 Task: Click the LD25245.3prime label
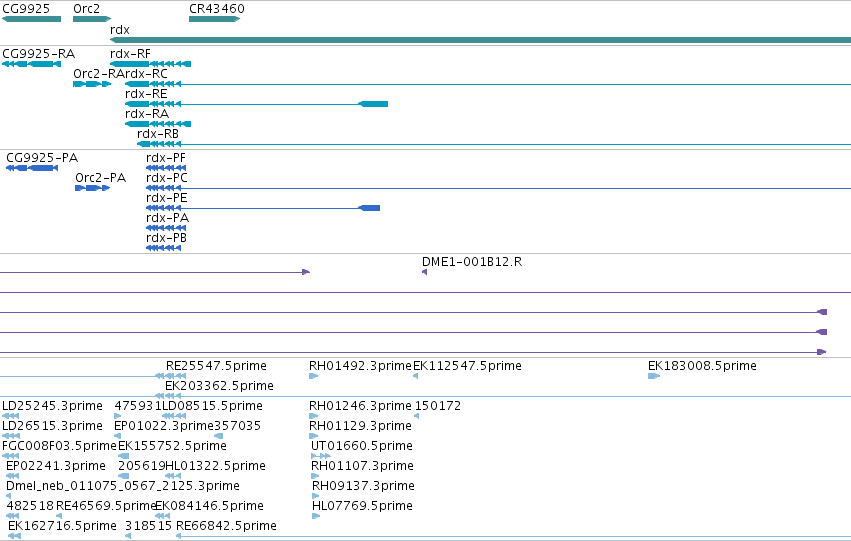click(x=53, y=406)
